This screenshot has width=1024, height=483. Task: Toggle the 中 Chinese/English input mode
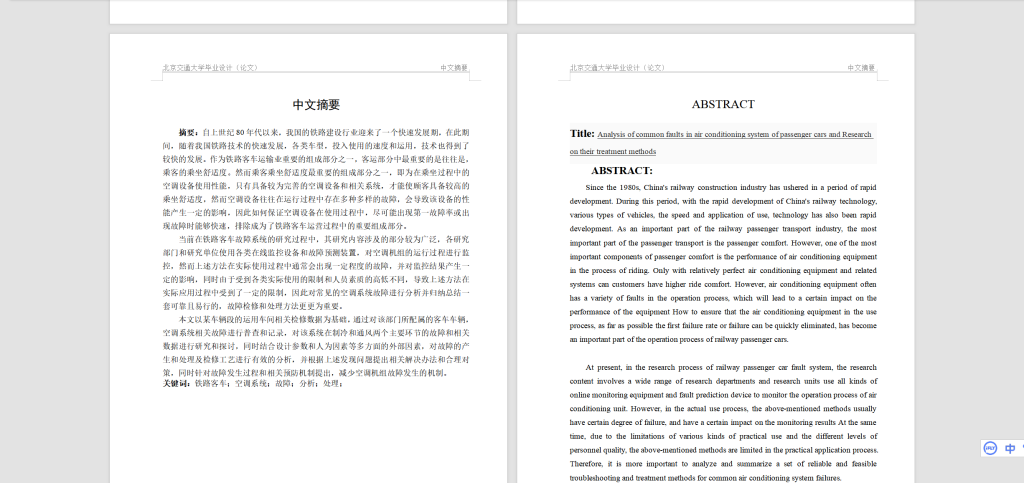pyautogui.click(x=1010, y=448)
